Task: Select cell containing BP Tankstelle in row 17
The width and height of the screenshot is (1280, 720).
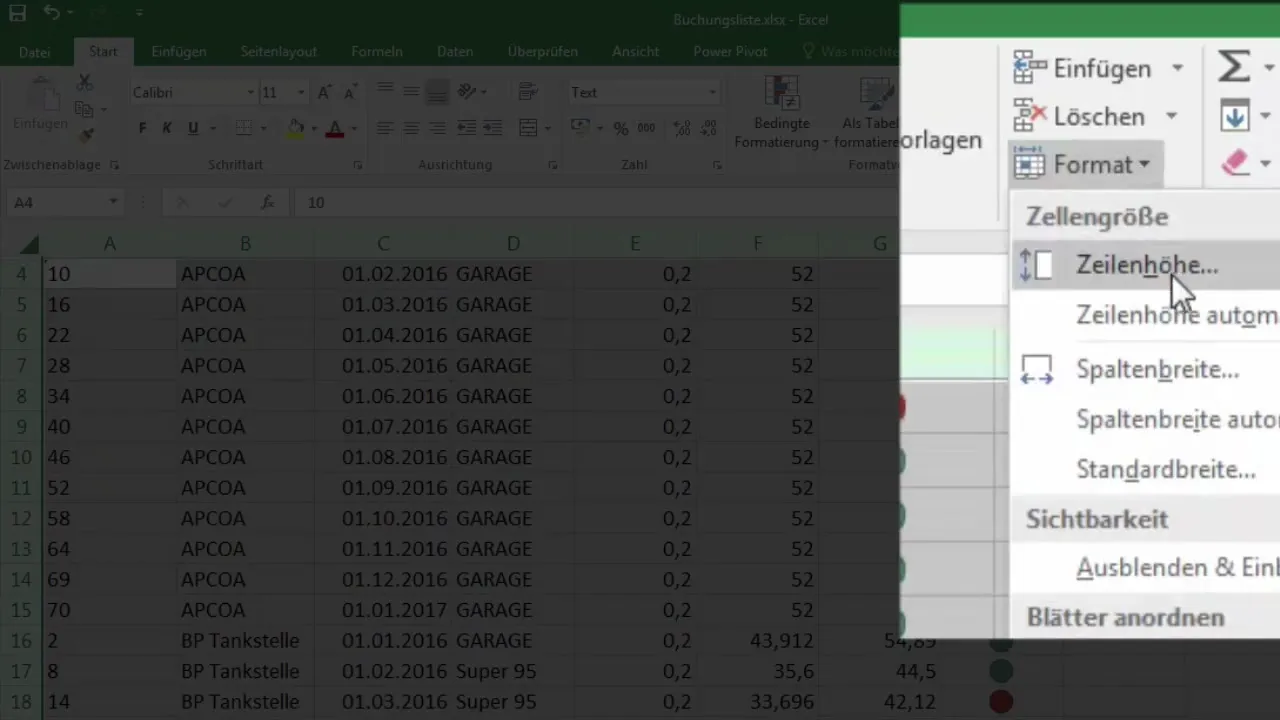Action: click(x=245, y=671)
